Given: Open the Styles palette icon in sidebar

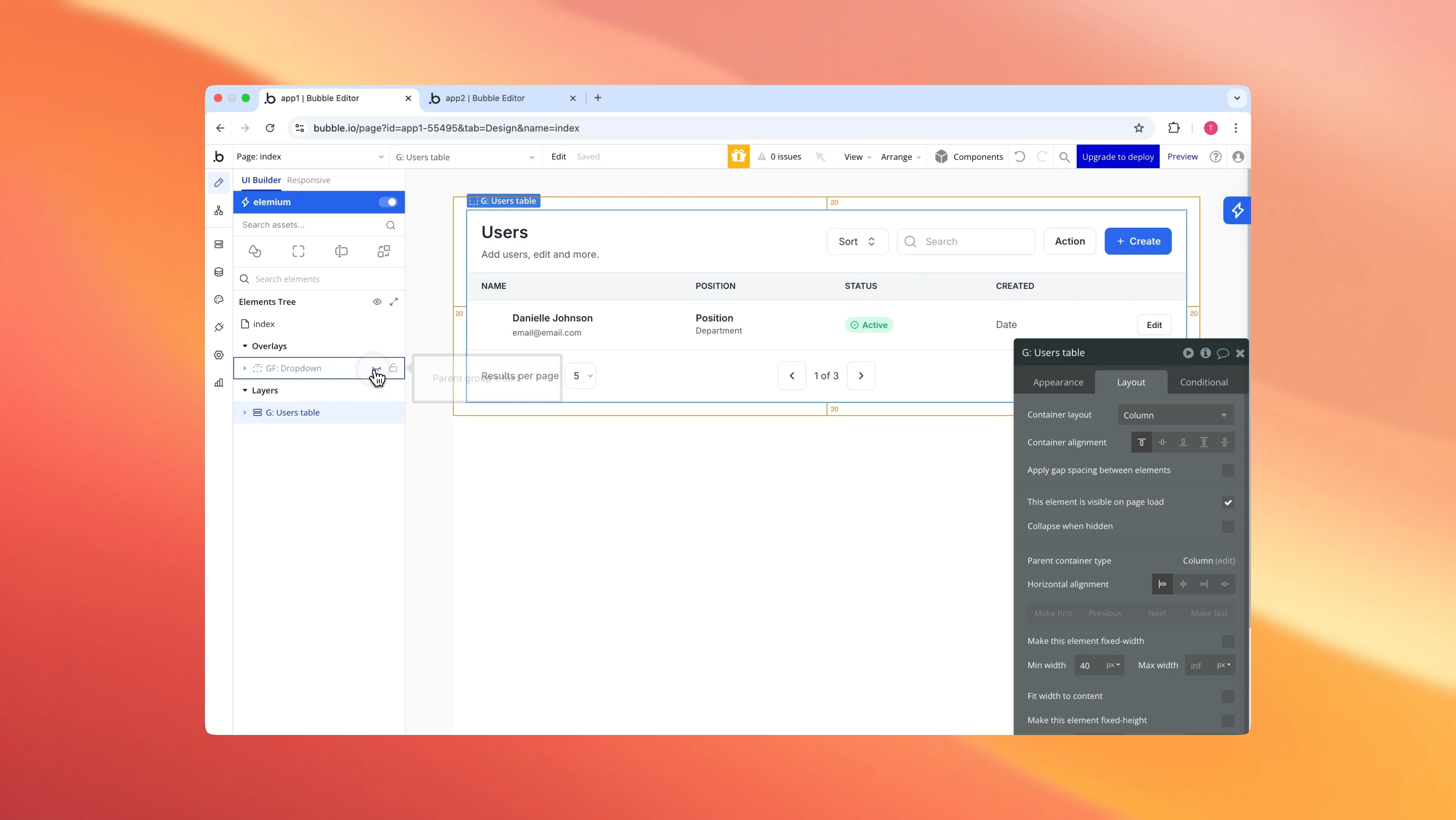Looking at the screenshot, I should click(x=219, y=300).
